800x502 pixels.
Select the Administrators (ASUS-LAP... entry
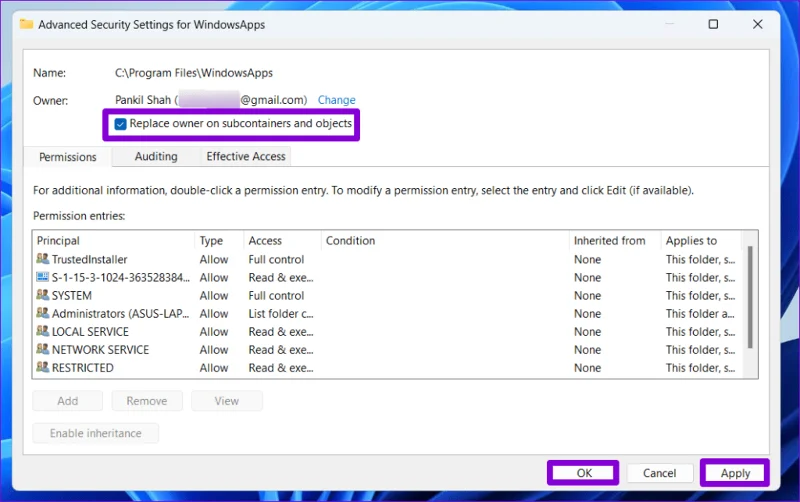tap(388, 314)
